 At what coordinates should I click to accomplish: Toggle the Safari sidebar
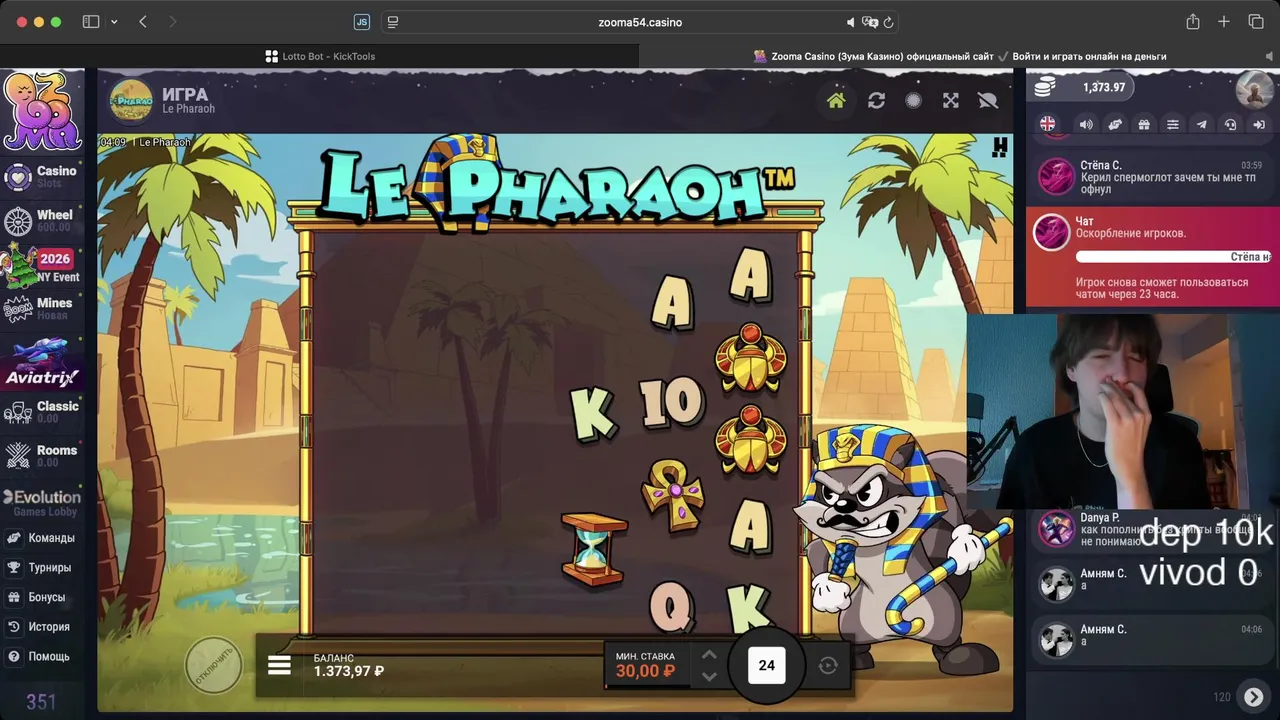click(91, 22)
